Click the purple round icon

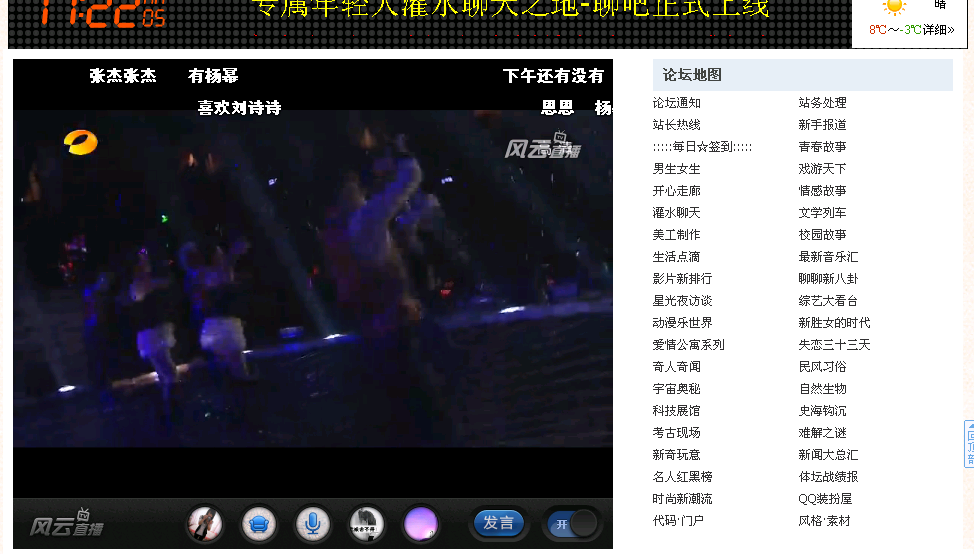tap(421, 523)
